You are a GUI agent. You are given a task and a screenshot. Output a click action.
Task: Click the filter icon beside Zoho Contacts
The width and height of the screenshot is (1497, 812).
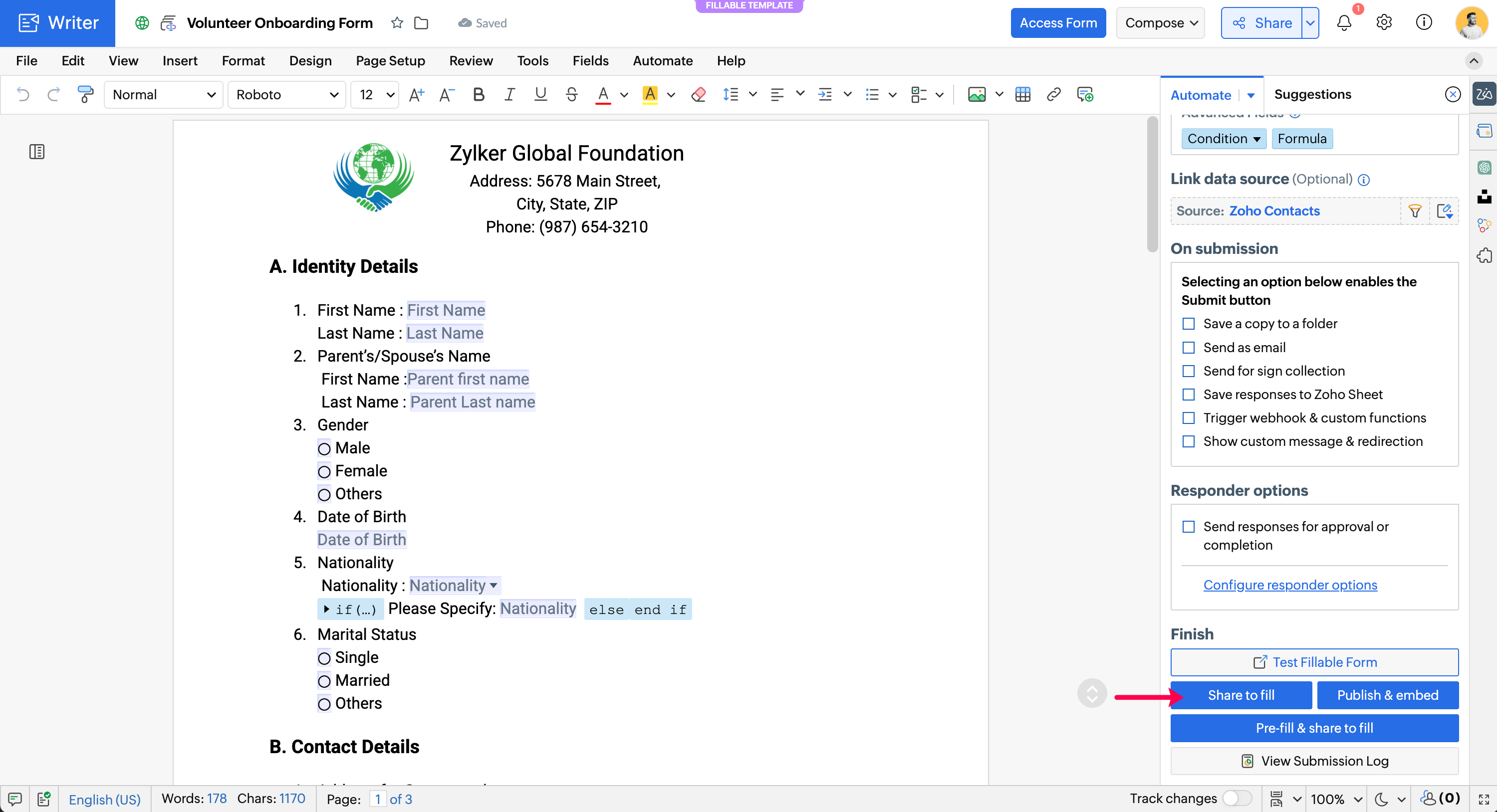[x=1415, y=211]
